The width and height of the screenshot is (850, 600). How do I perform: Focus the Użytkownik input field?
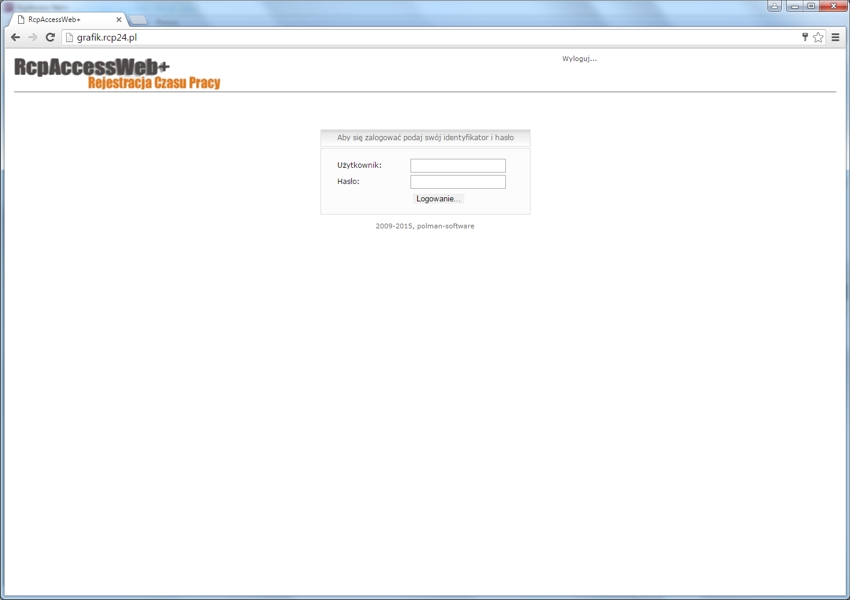point(458,165)
